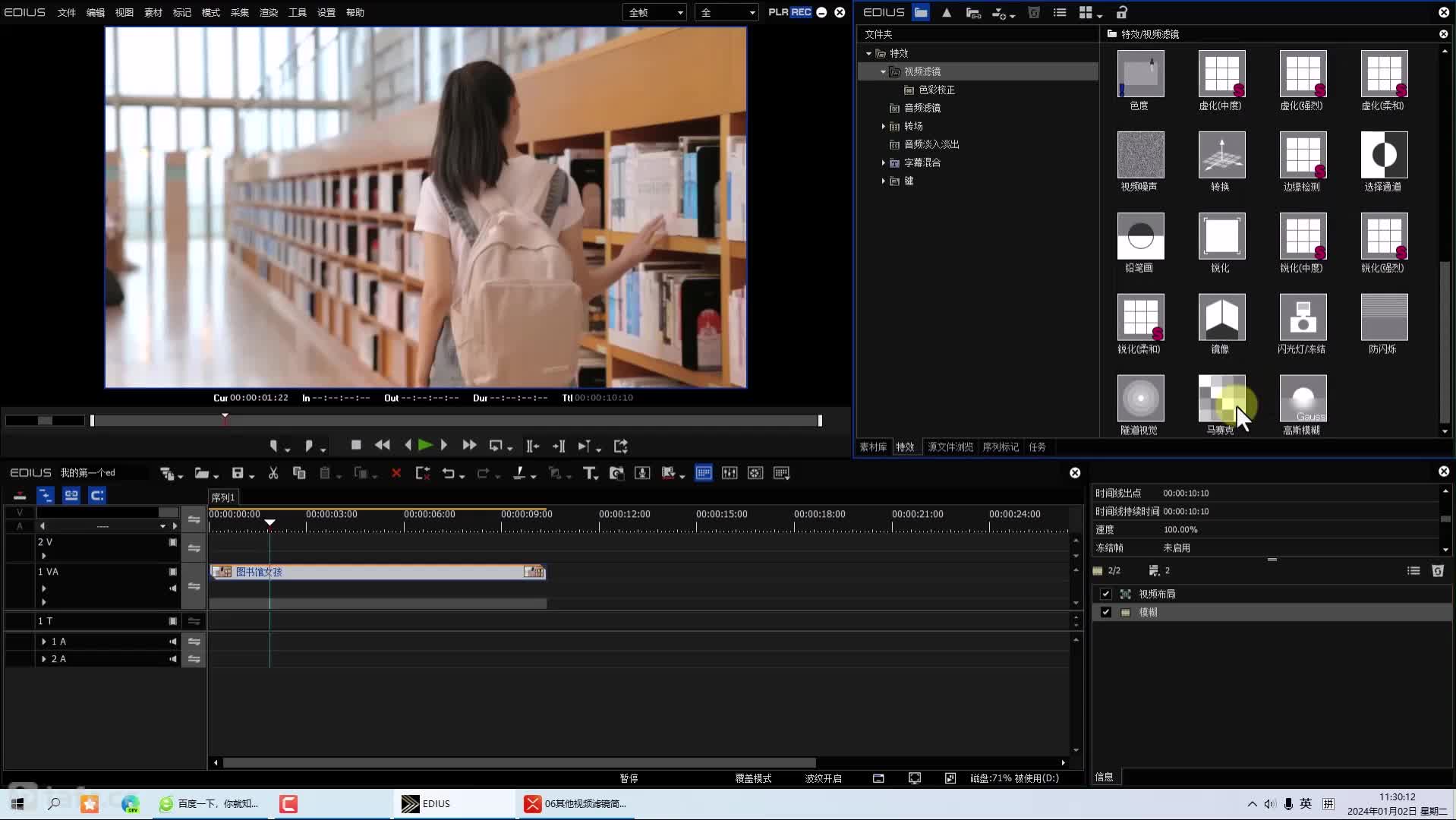The height and width of the screenshot is (820, 1456).
Task: Collapse the 视频滤镜 folder in tree
Action: [x=883, y=71]
